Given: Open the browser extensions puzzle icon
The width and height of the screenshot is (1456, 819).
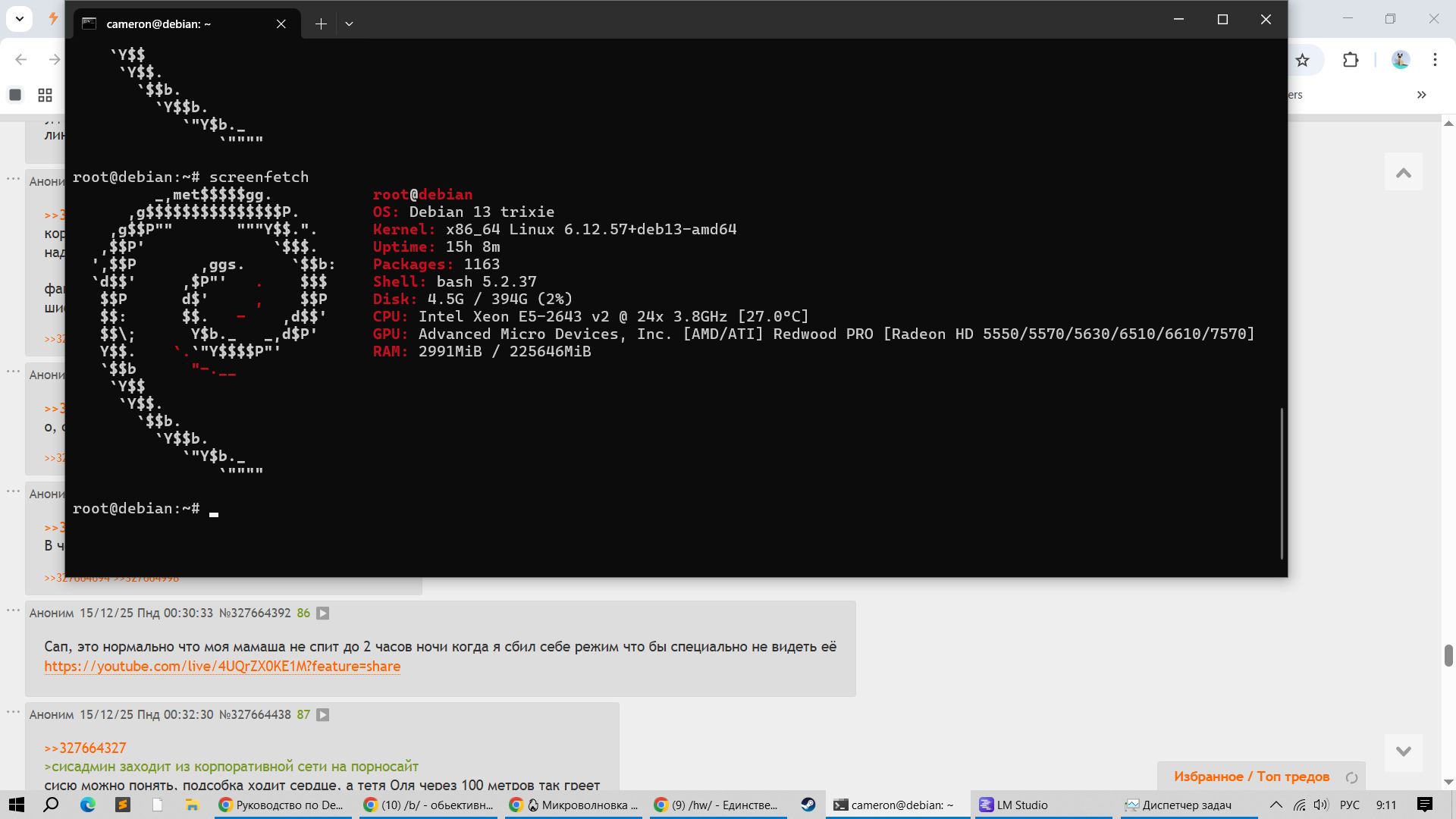Looking at the screenshot, I should point(1351,60).
